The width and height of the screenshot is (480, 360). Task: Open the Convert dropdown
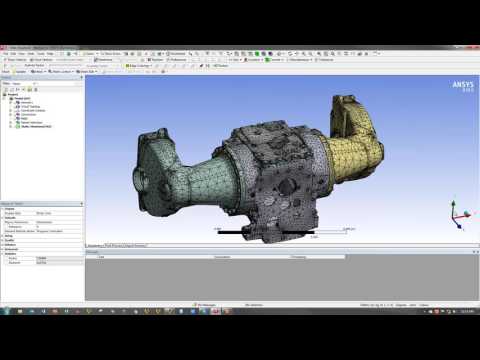(x=275, y=60)
